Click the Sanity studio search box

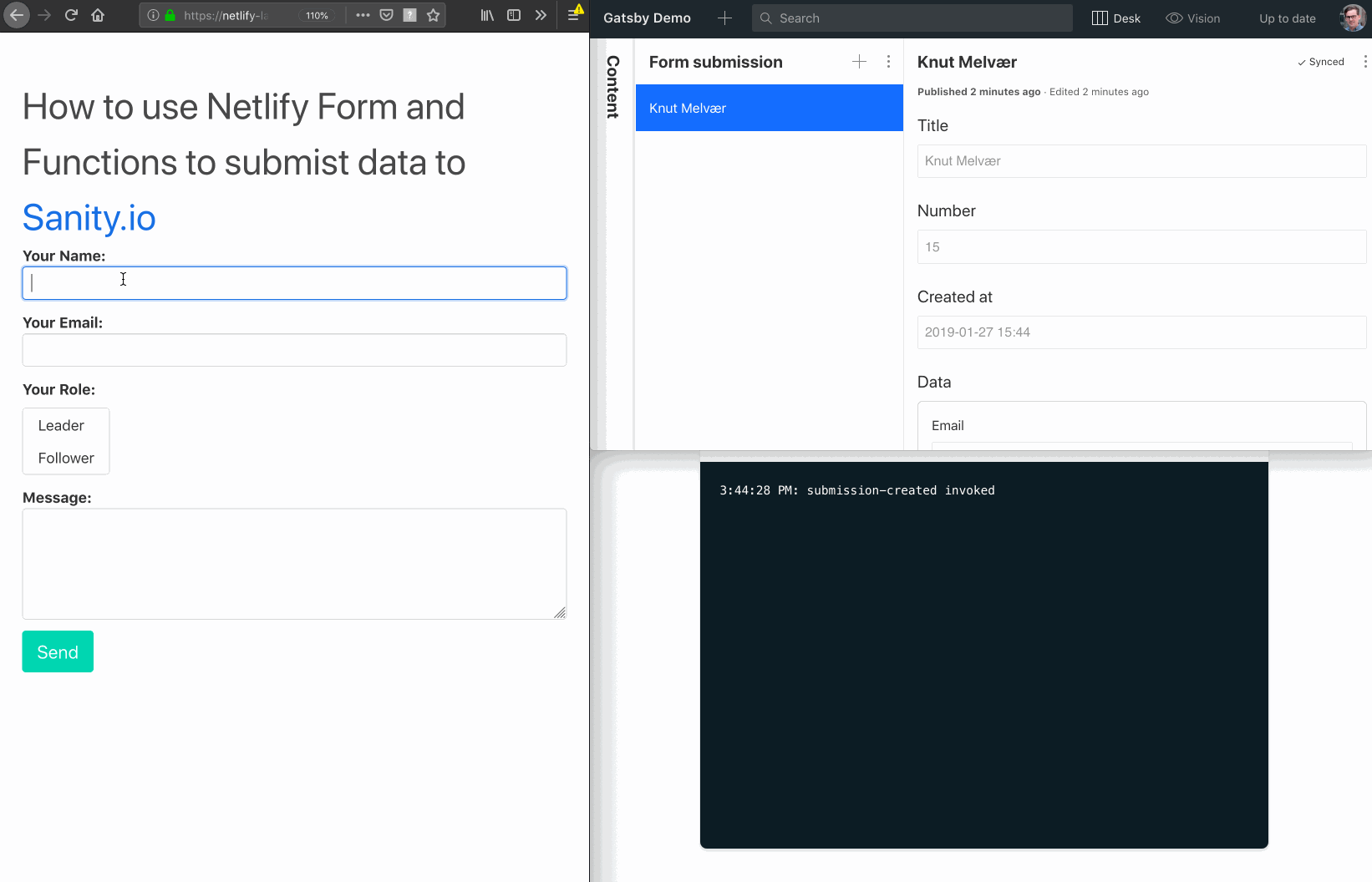point(912,18)
